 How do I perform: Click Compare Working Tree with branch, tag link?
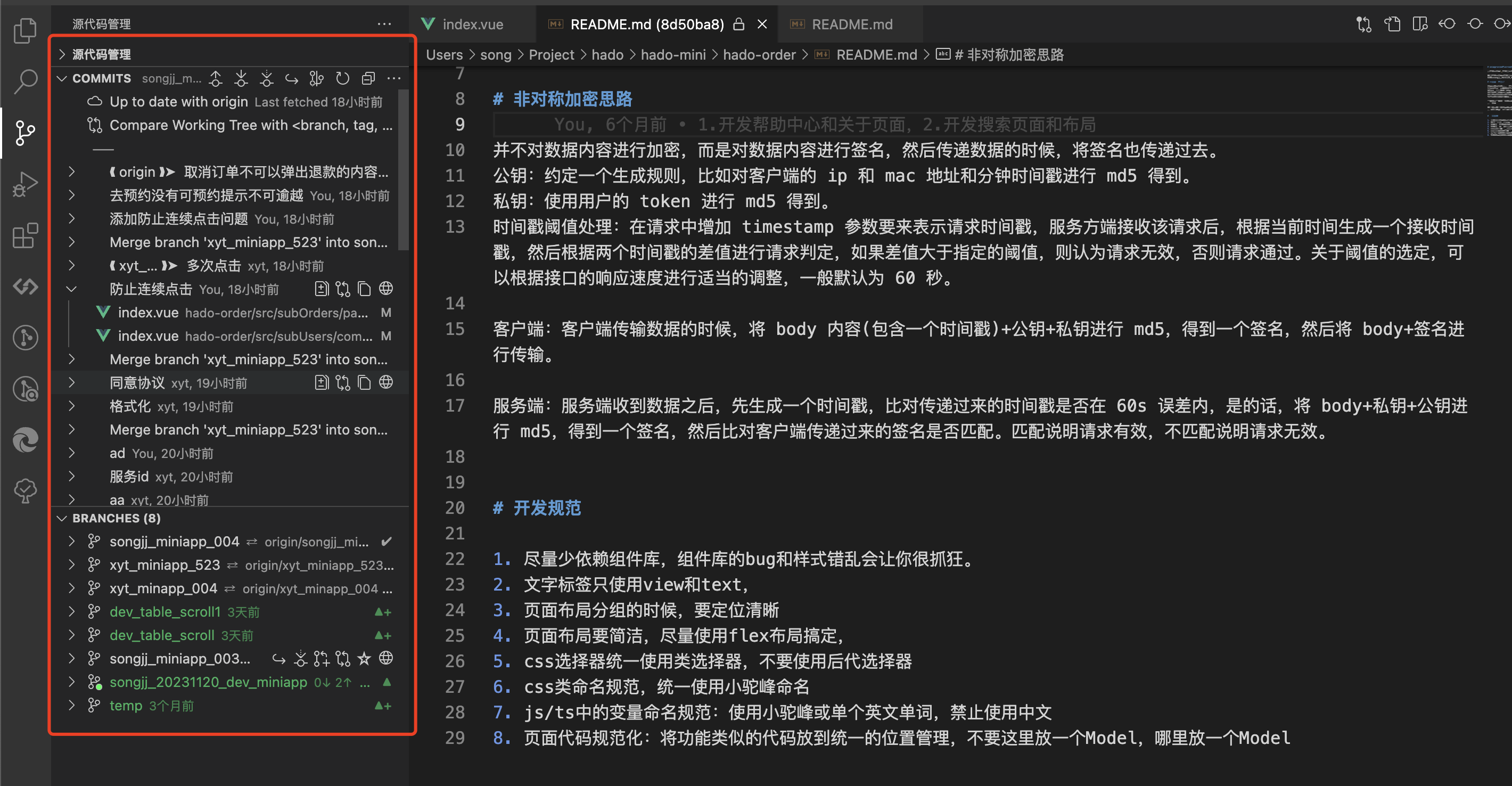pos(251,125)
